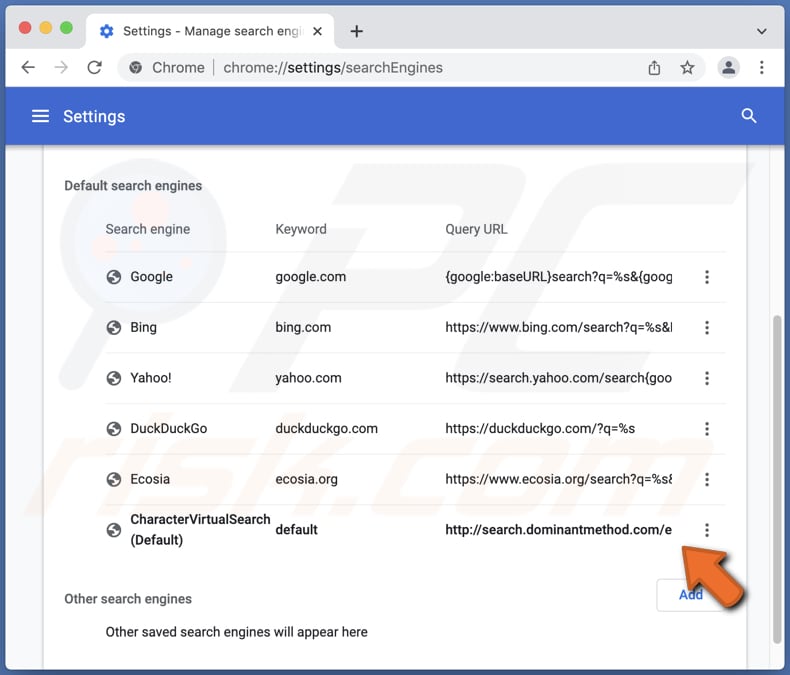
Task: Click the CharacterVirtualSearch globe icon
Action: pyautogui.click(x=114, y=530)
